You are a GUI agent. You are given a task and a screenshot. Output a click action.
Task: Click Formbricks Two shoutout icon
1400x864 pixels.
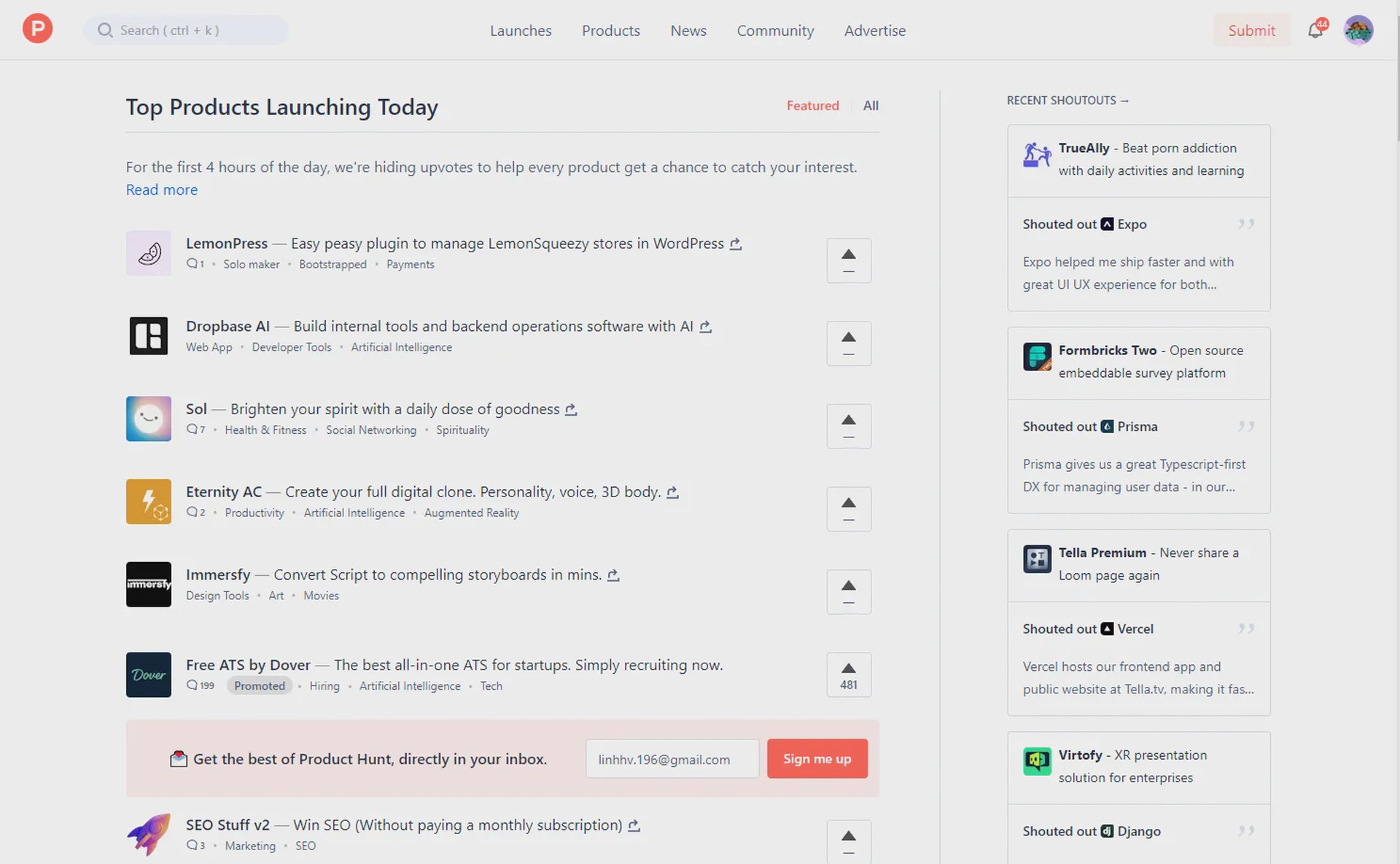[1037, 357]
